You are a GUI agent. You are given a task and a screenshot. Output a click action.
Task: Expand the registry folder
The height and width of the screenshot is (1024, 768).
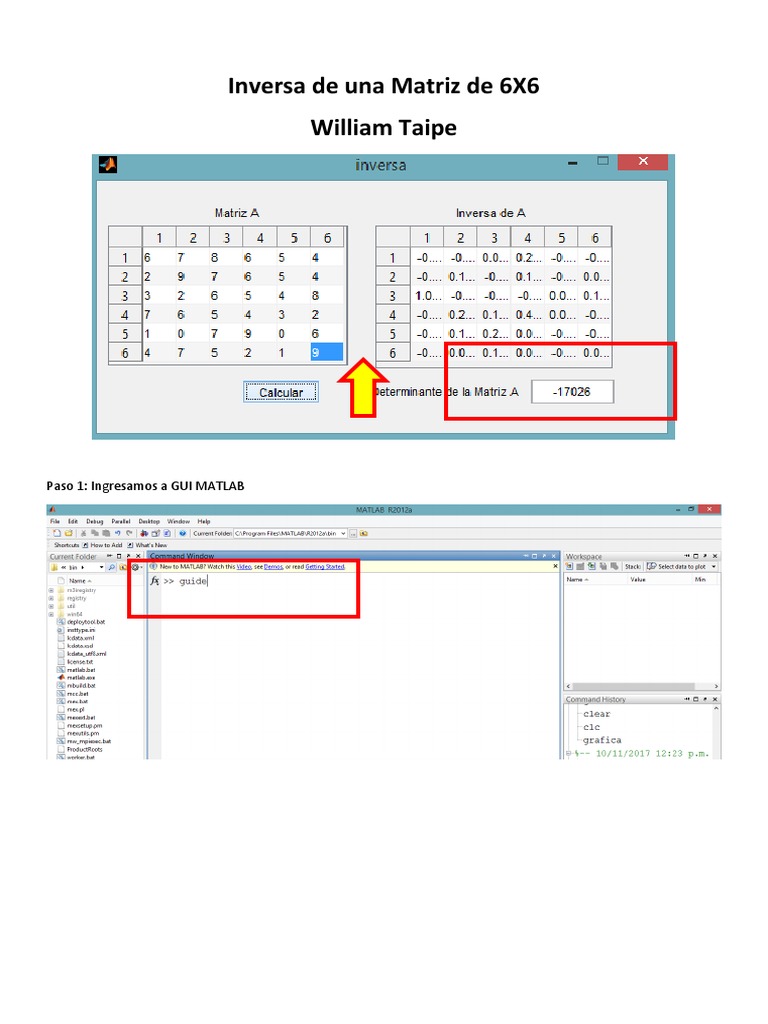tap(51, 598)
